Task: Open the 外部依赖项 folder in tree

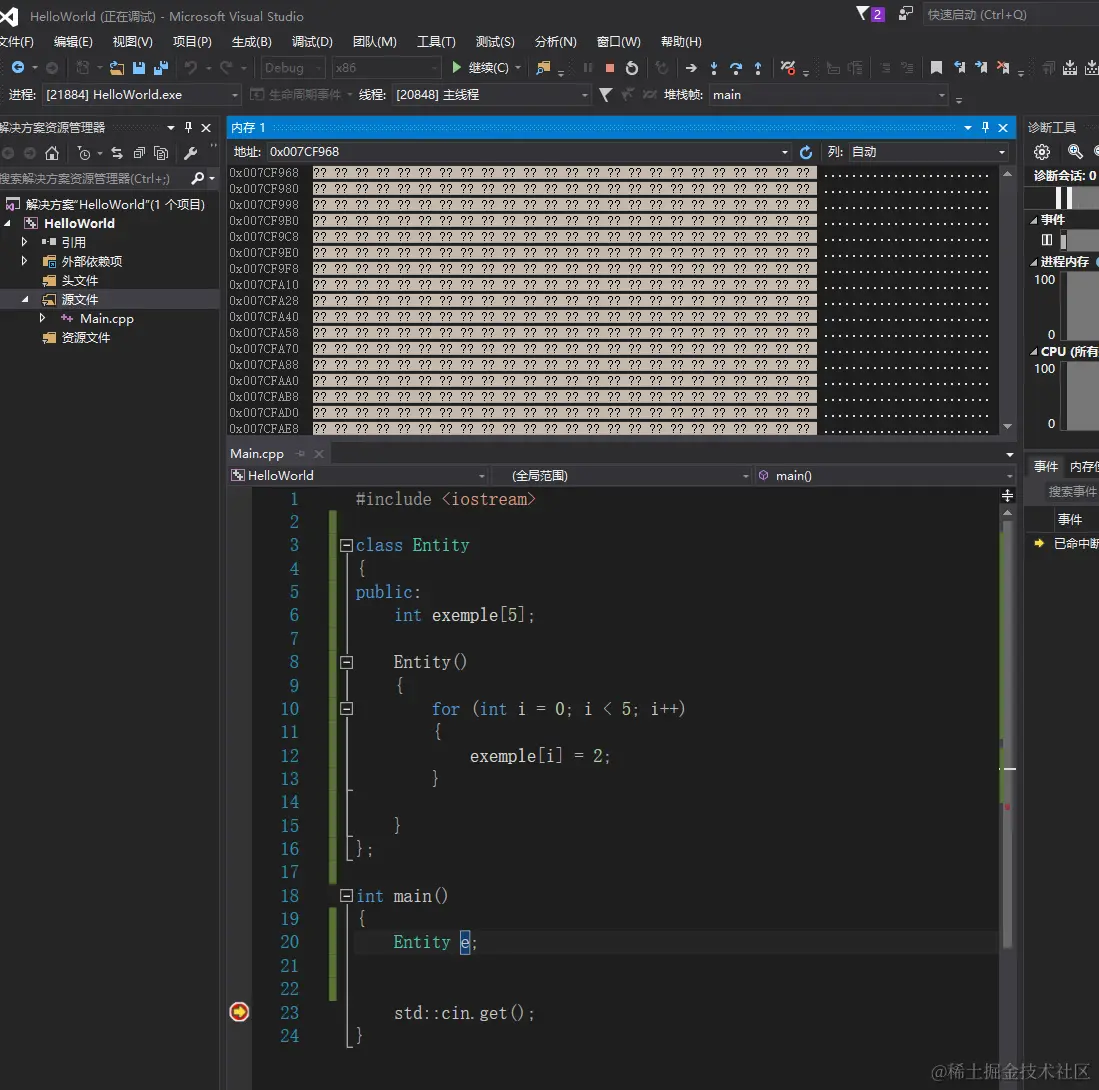Action: (x=91, y=261)
